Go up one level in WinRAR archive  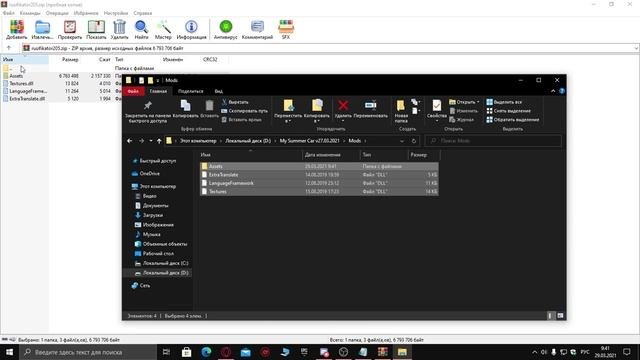pyautogui.click(x=9, y=48)
